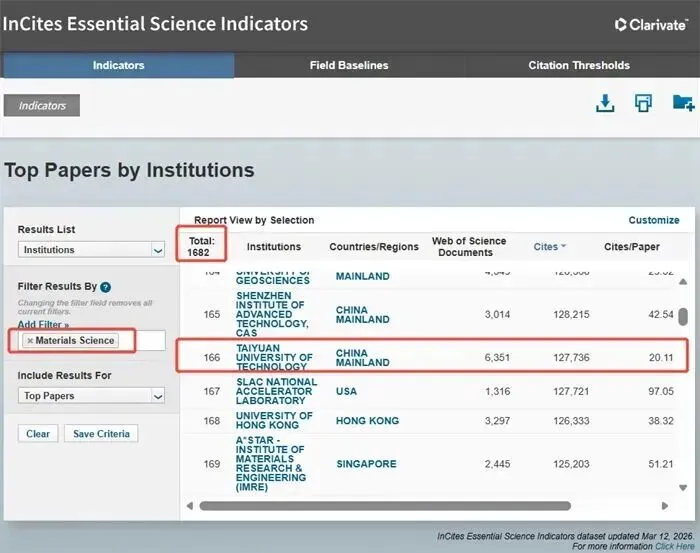Switch to the Citation Thresholds tab
The image size is (700, 553).
579,65
